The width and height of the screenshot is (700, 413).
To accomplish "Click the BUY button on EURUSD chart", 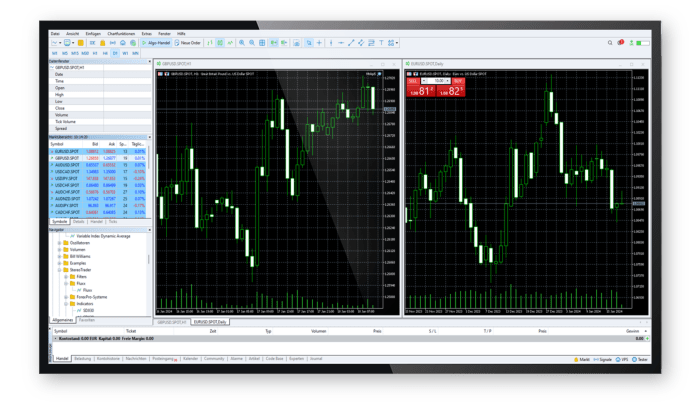I will pos(458,81).
